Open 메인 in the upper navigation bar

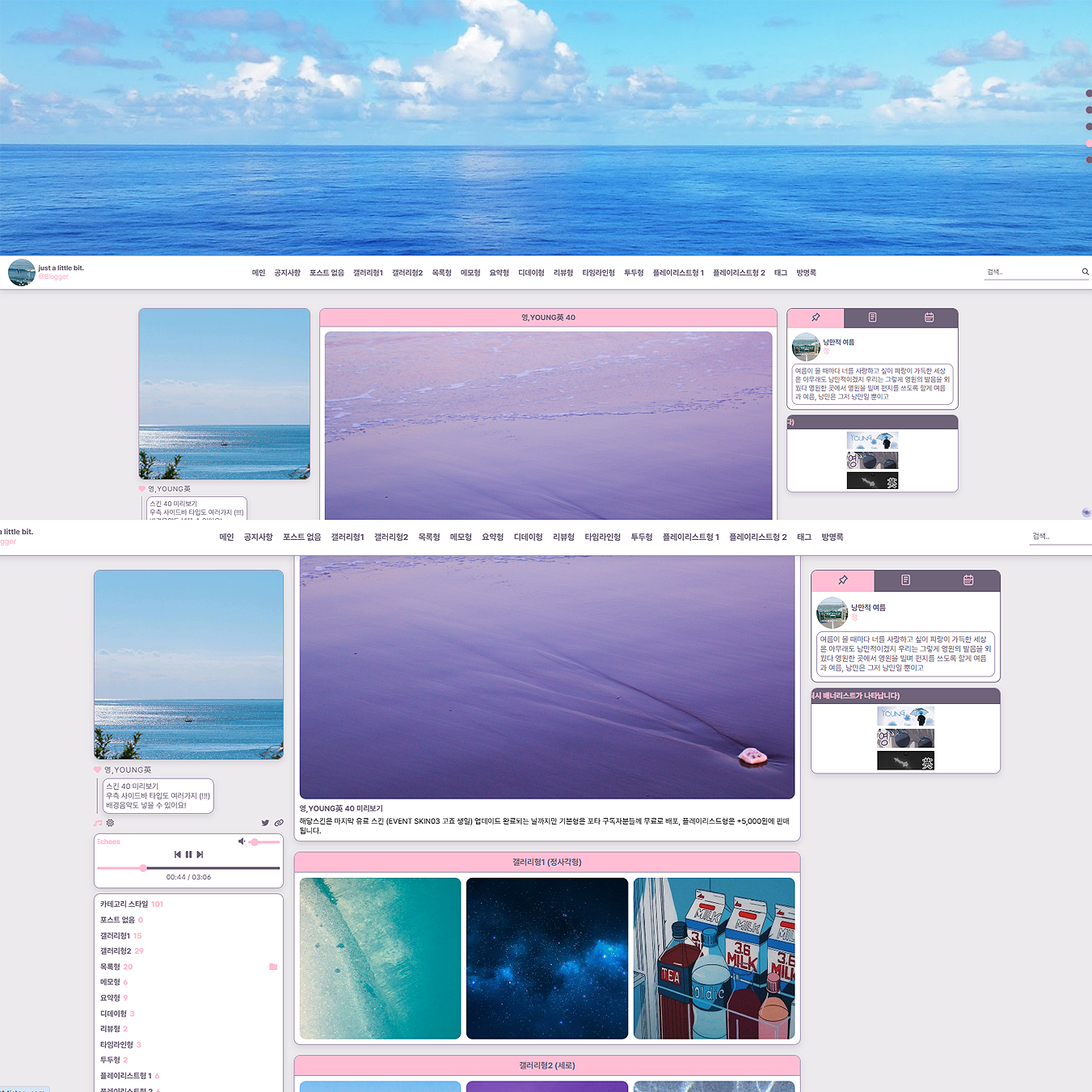[259, 273]
